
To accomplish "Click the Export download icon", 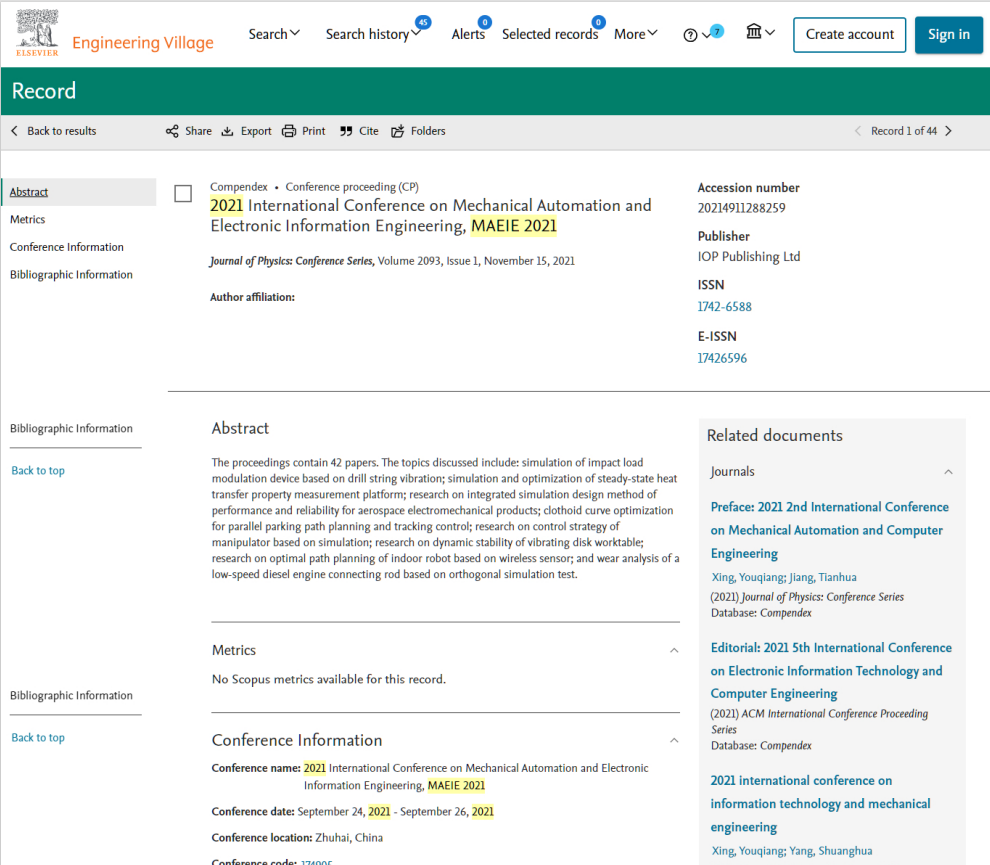I will point(227,131).
